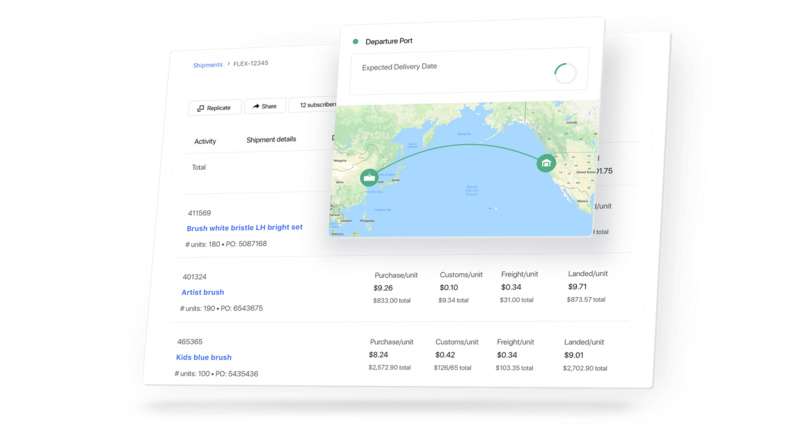Switch to the Shipment details tab

pos(271,139)
